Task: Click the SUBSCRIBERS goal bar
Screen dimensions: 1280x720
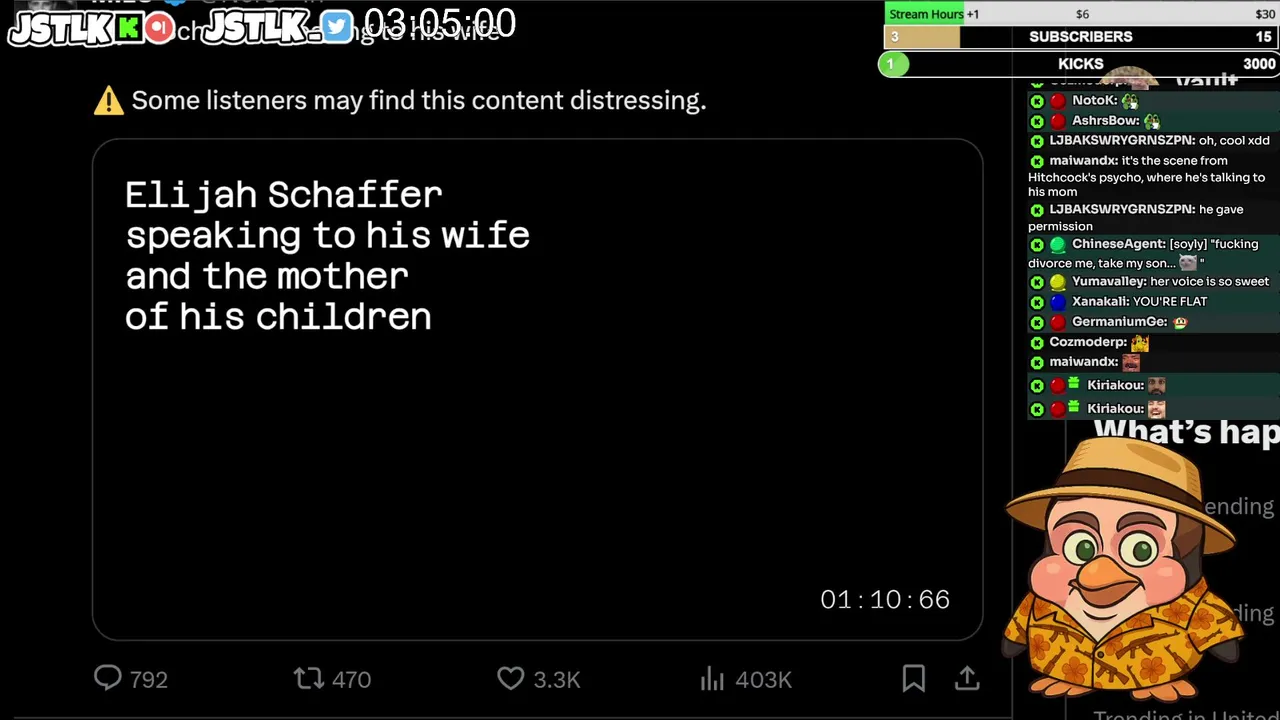Action: click(x=1080, y=37)
